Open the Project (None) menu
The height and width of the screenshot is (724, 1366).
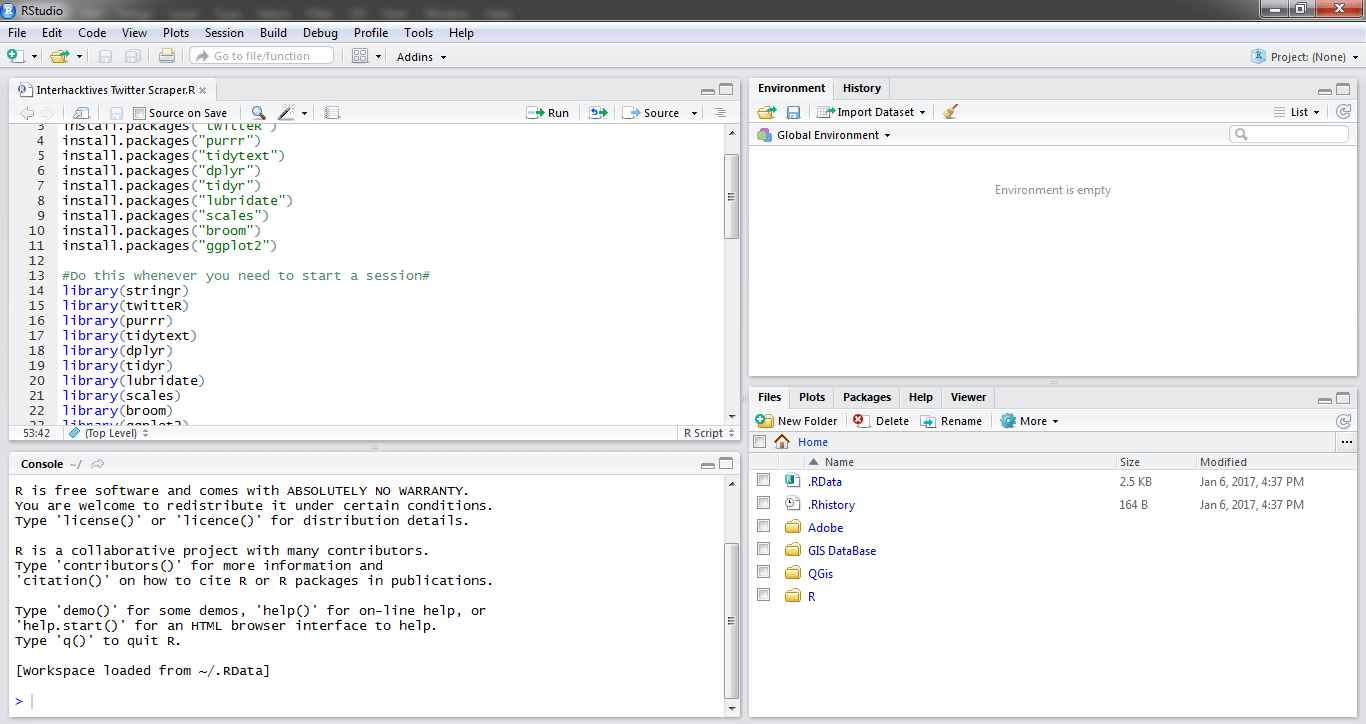pos(1305,57)
